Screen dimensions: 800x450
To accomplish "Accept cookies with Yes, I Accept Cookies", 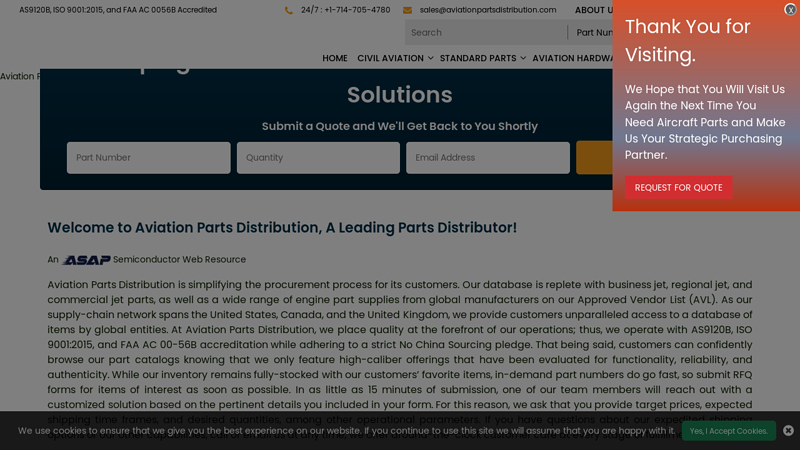I will coord(729,431).
